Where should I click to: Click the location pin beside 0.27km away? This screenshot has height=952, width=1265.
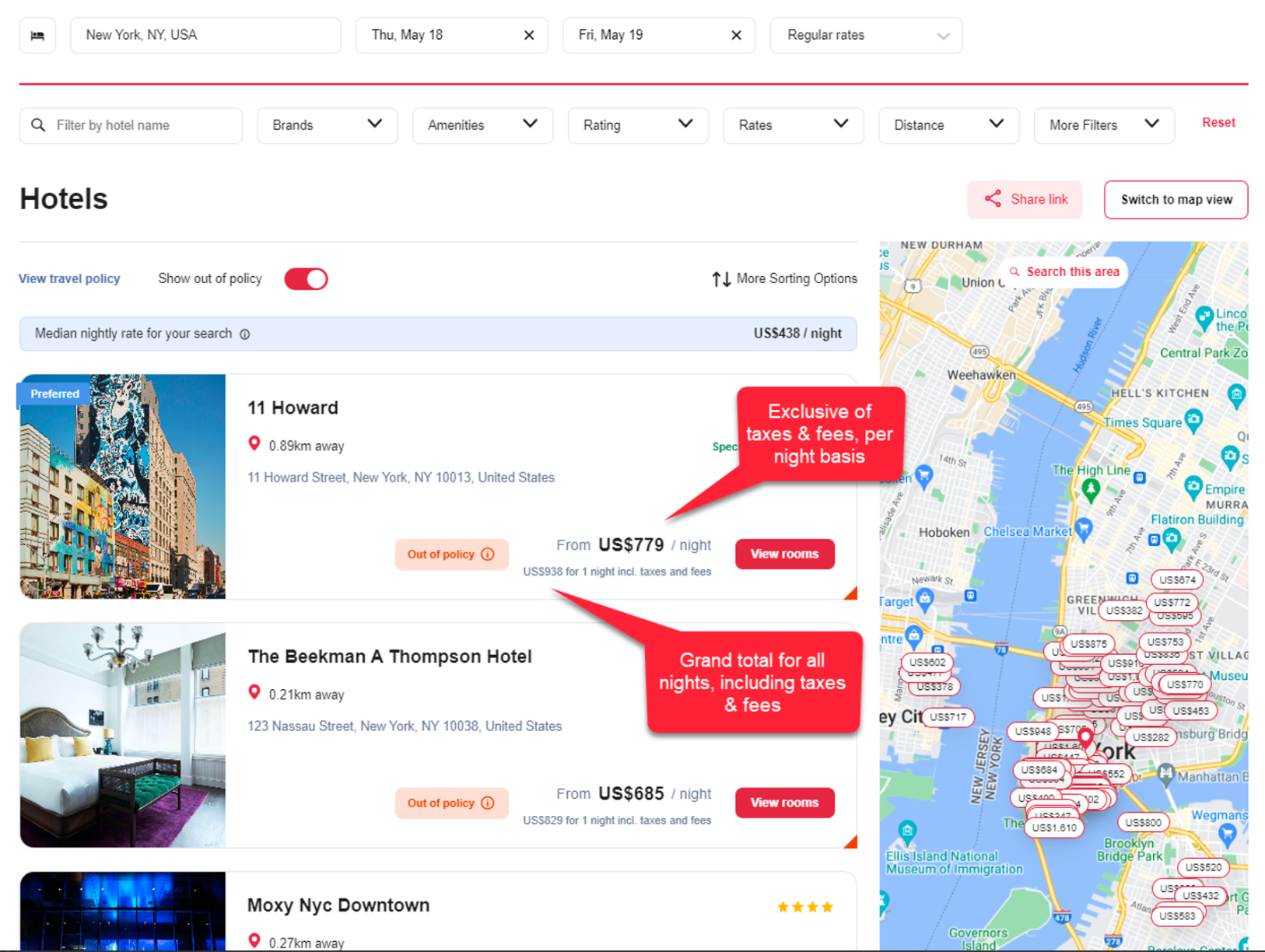[x=254, y=941]
